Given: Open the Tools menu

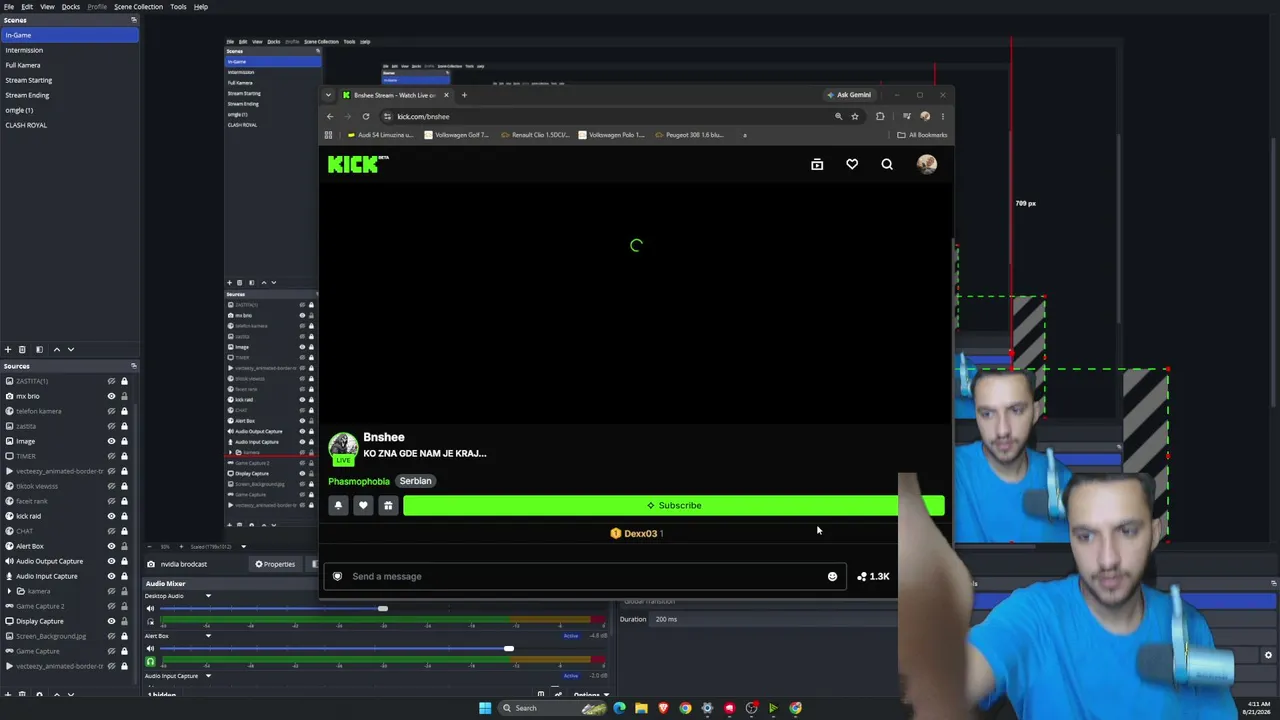Looking at the screenshot, I should 178,7.
